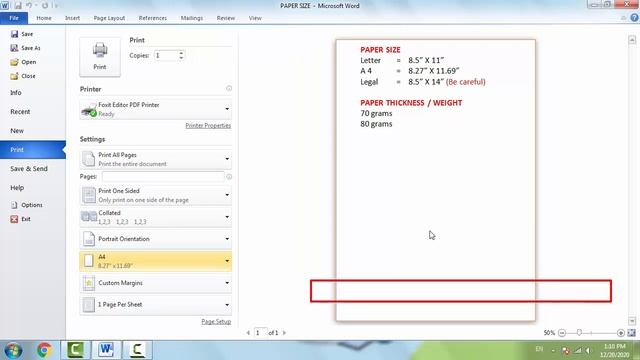This screenshot has width=640, height=360.
Task: Open Windows Start menu
Action: 13,350
